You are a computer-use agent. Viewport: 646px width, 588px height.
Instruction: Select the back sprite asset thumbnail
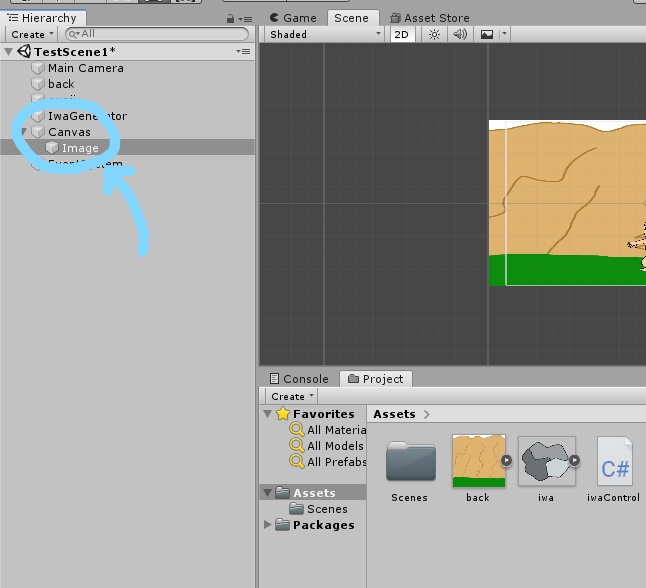(x=478, y=461)
